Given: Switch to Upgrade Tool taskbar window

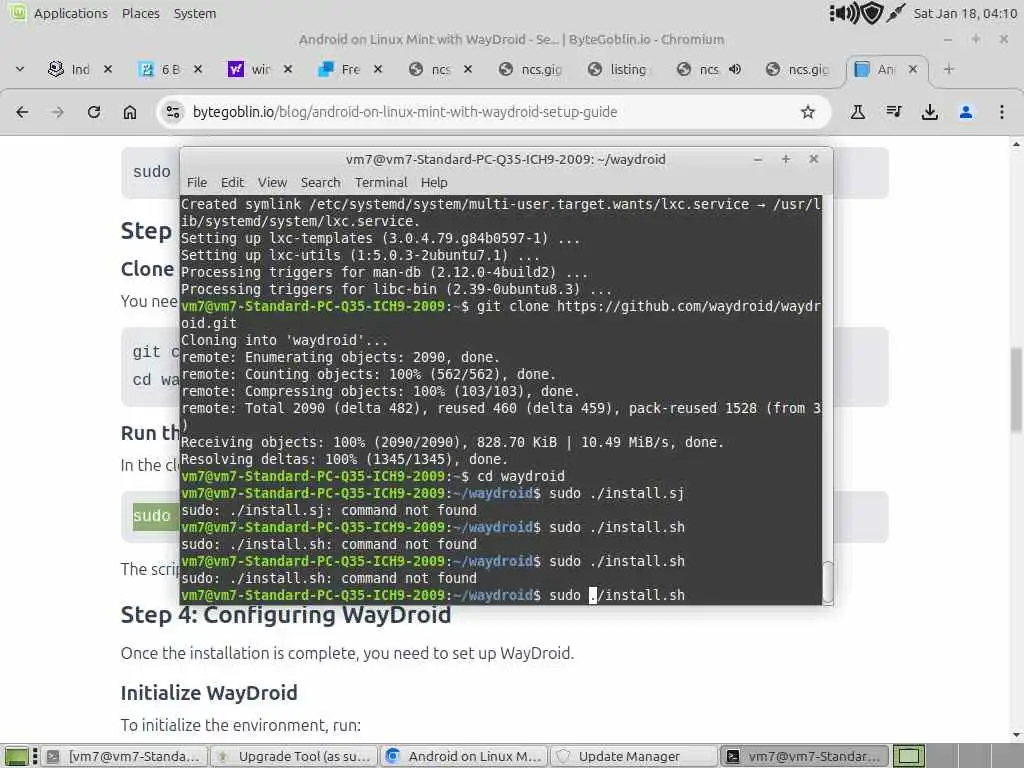Looking at the screenshot, I should coord(295,756).
